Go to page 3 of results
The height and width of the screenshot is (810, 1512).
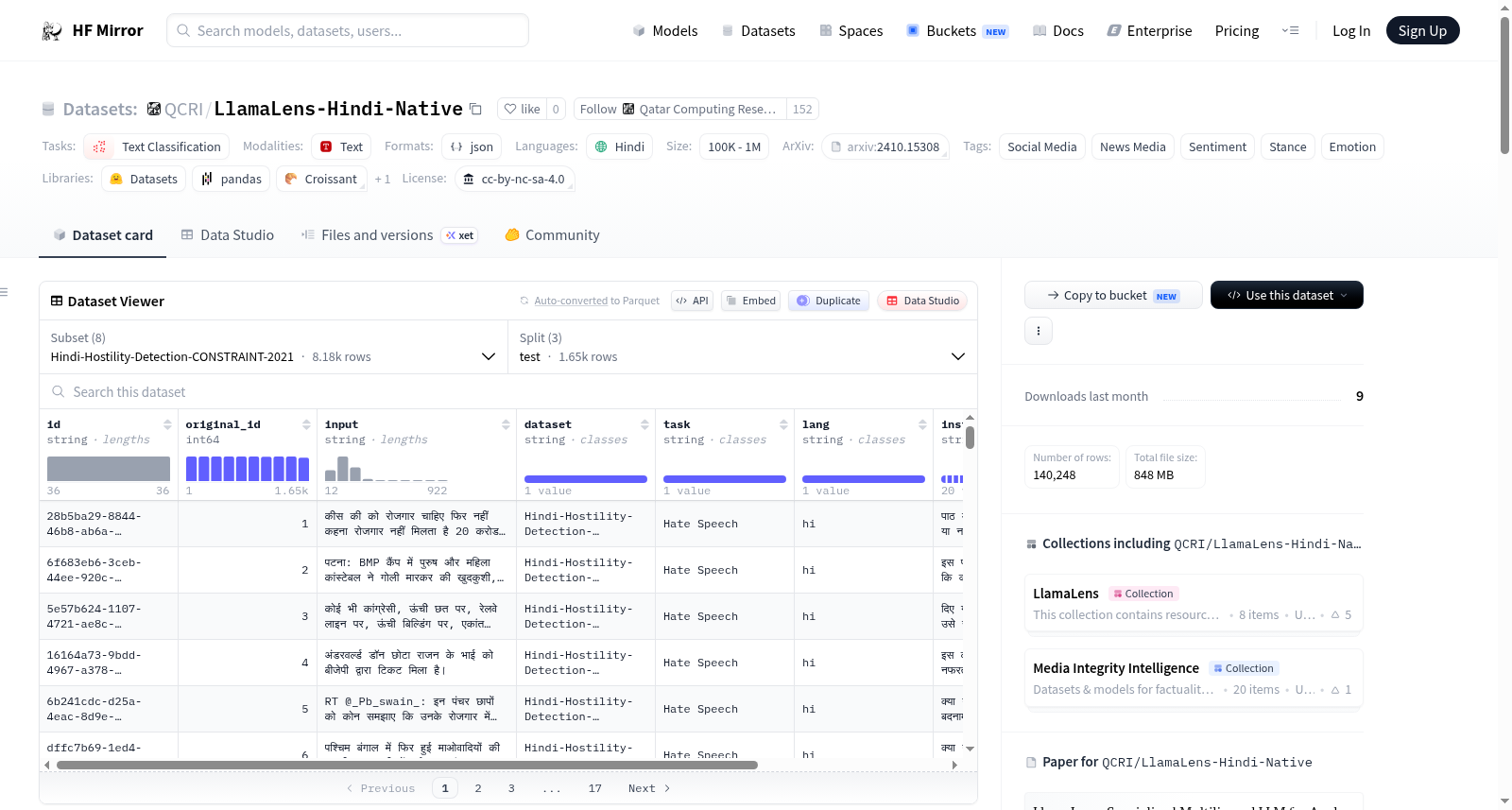pos(511,788)
